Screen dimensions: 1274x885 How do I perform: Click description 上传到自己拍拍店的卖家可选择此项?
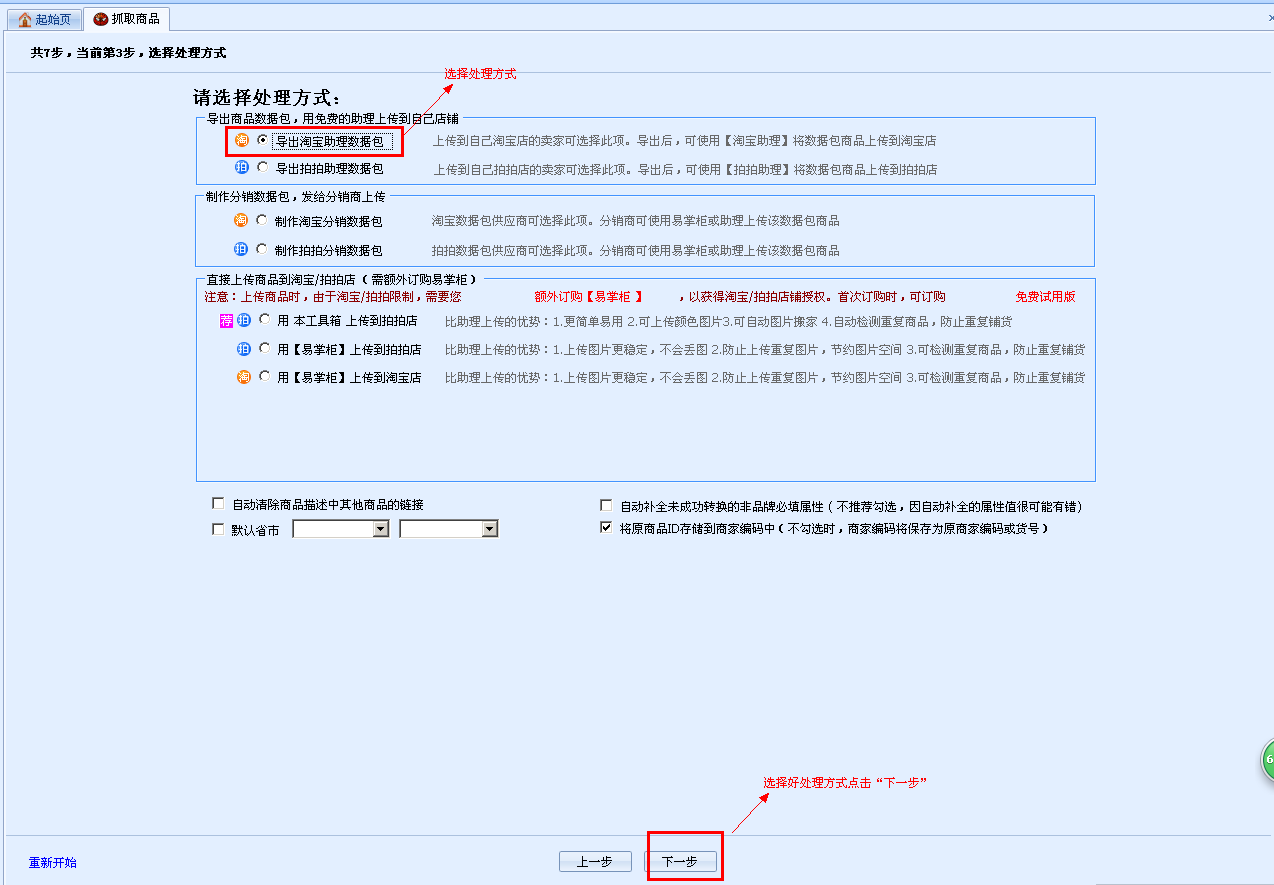pyautogui.click(x=532, y=170)
